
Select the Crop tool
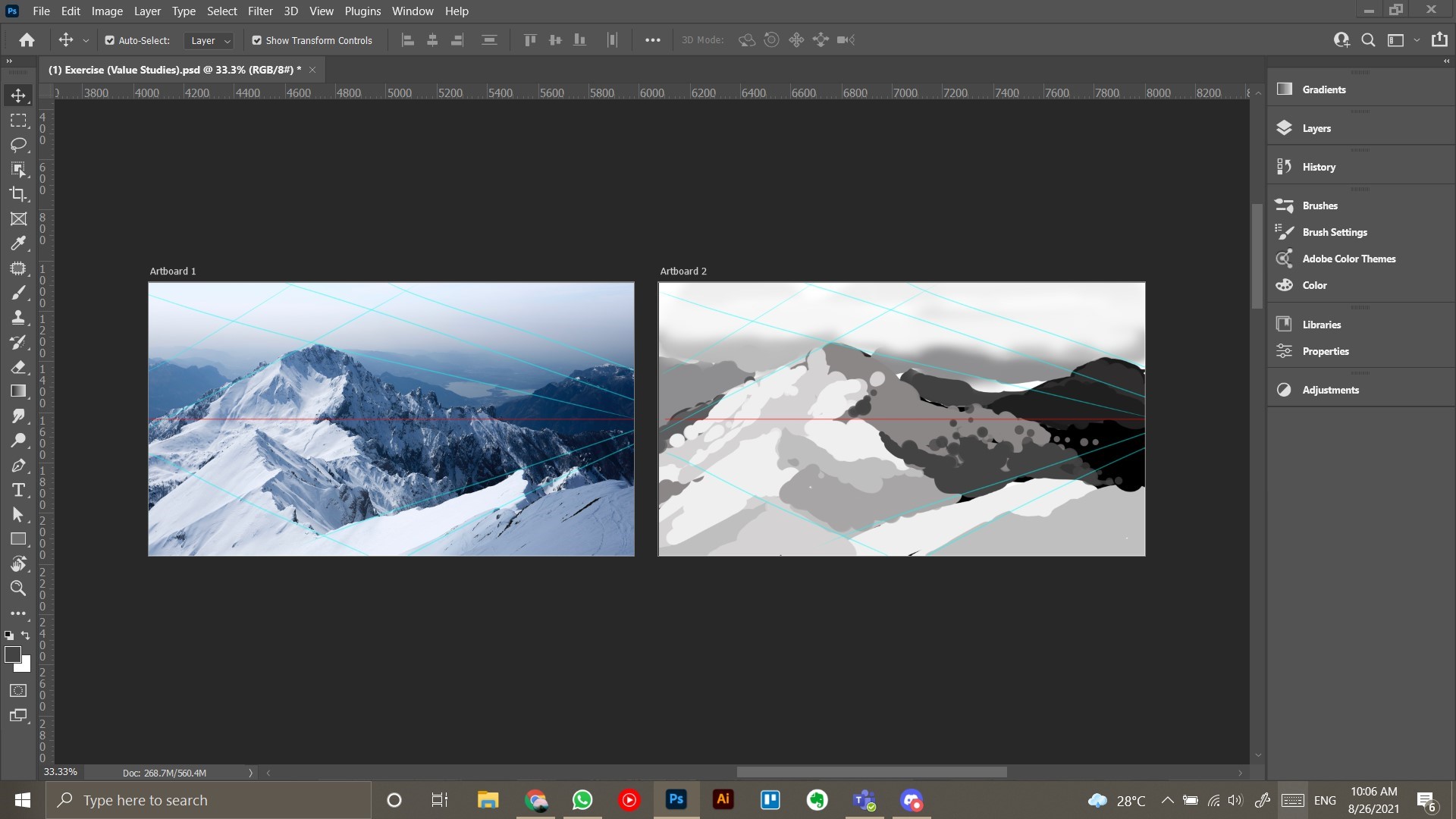click(18, 194)
